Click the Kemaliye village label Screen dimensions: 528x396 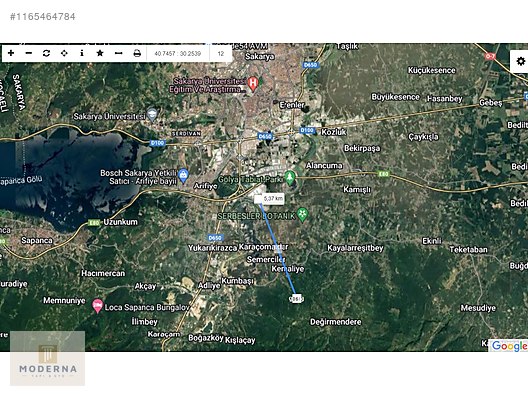pos(288,269)
